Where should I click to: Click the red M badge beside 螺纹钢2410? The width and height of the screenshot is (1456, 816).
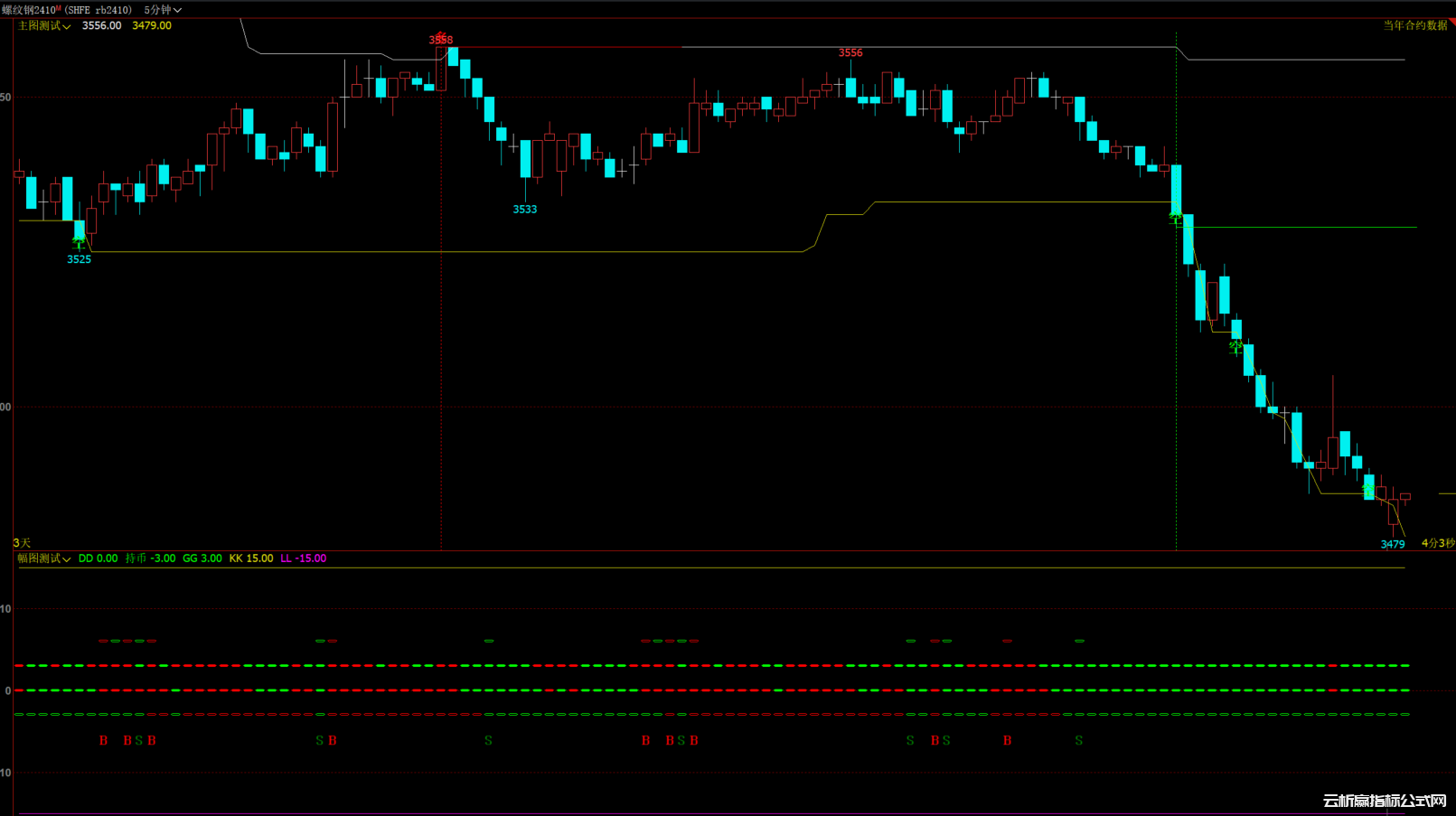[59, 9]
